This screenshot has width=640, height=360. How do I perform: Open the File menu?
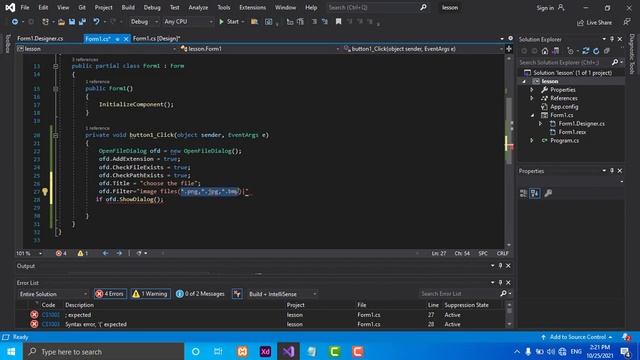pos(25,8)
